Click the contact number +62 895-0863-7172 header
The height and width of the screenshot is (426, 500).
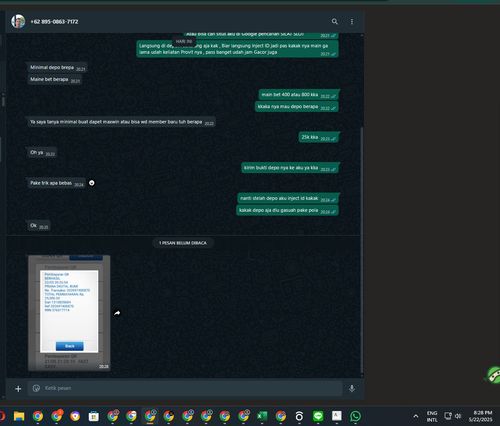click(x=54, y=22)
